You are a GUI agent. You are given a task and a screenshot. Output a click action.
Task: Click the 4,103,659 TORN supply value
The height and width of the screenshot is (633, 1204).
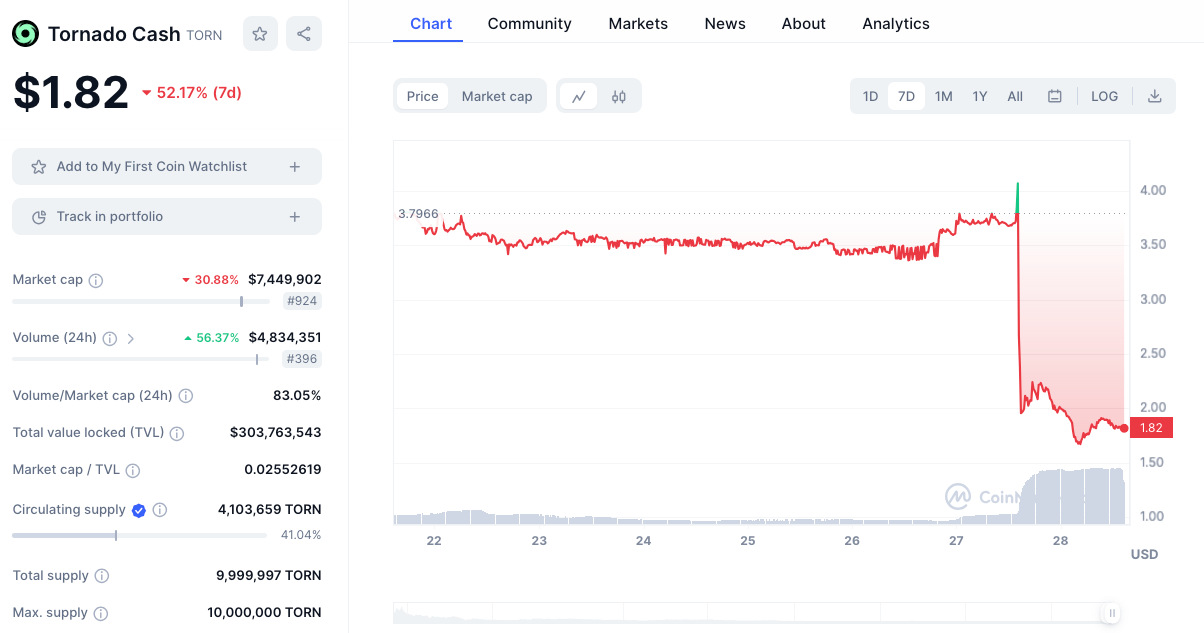[x=270, y=510]
